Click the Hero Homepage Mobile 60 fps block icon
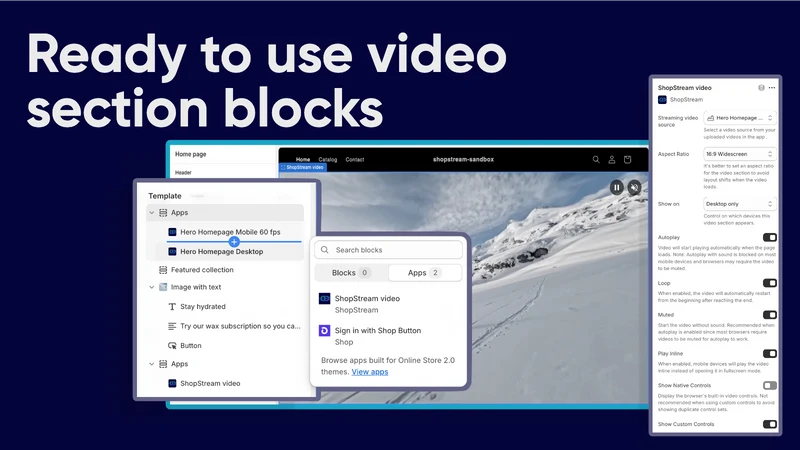This screenshot has height=450, width=800. tap(172, 232)
